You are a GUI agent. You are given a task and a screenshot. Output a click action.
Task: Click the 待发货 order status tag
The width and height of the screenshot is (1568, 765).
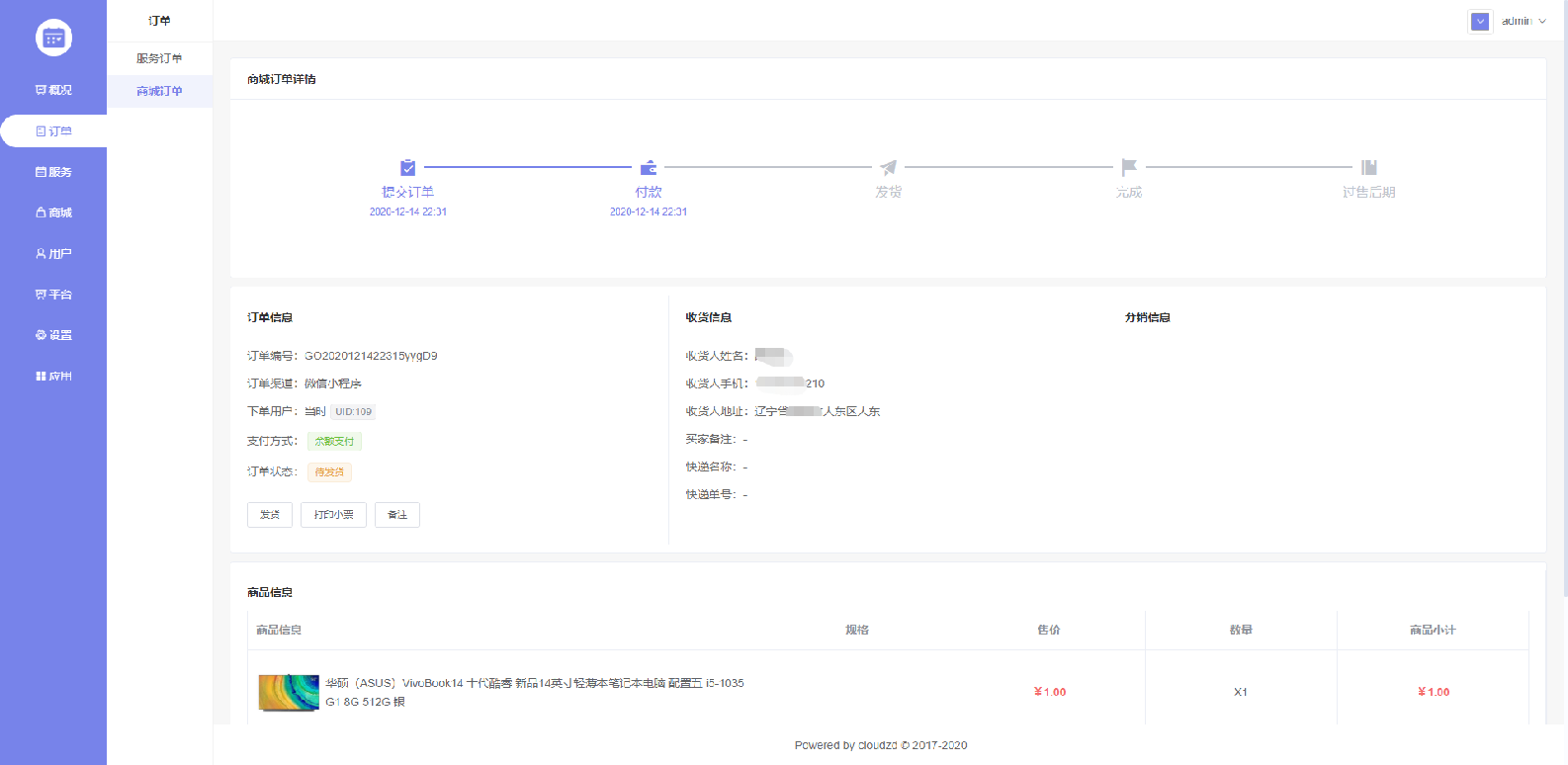click(x=329, y=472)
